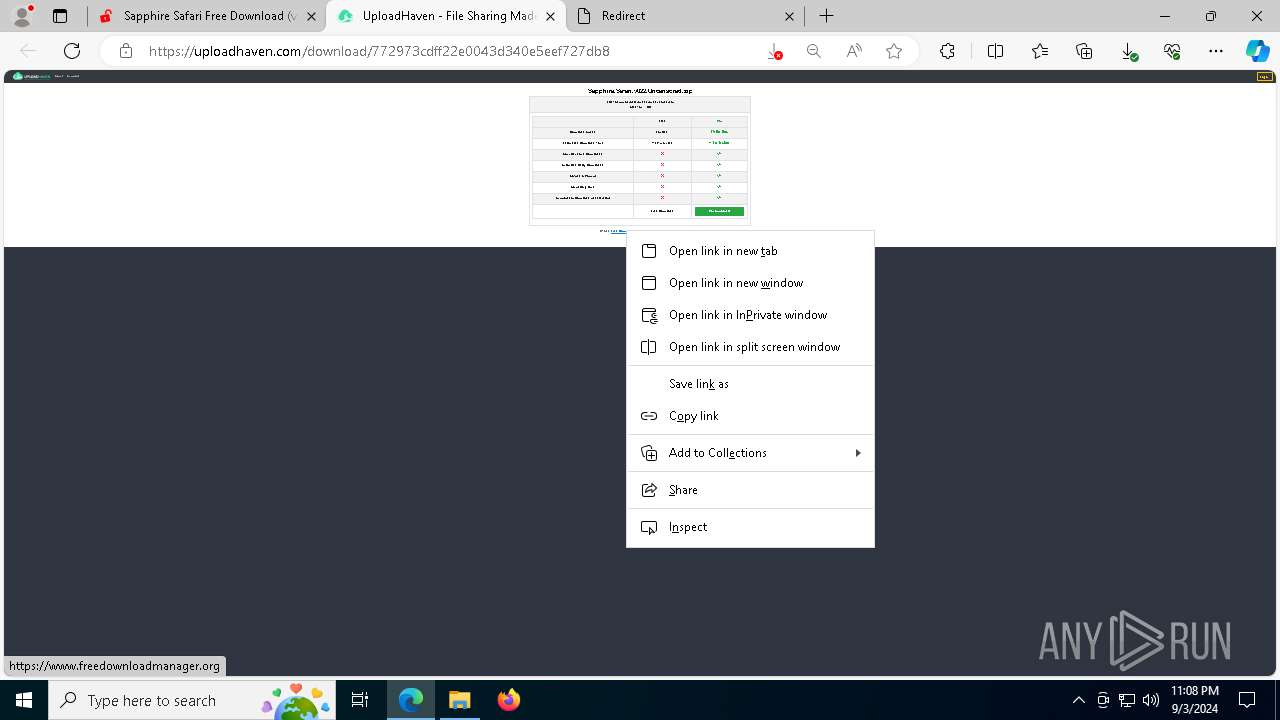1280x720 pixels.
Task: Close the Sapphire Safari Free Download tab
Action: pyautogui.click(x=312, y=16)
